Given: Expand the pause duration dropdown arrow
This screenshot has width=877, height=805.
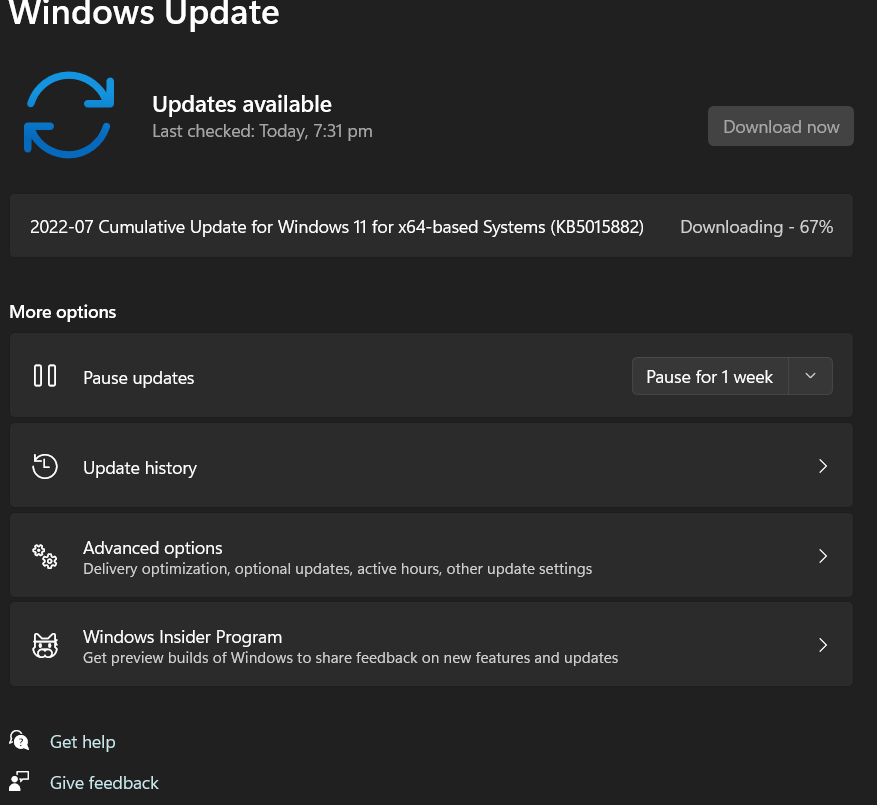Looking at the screenshot, I should 810,376.
